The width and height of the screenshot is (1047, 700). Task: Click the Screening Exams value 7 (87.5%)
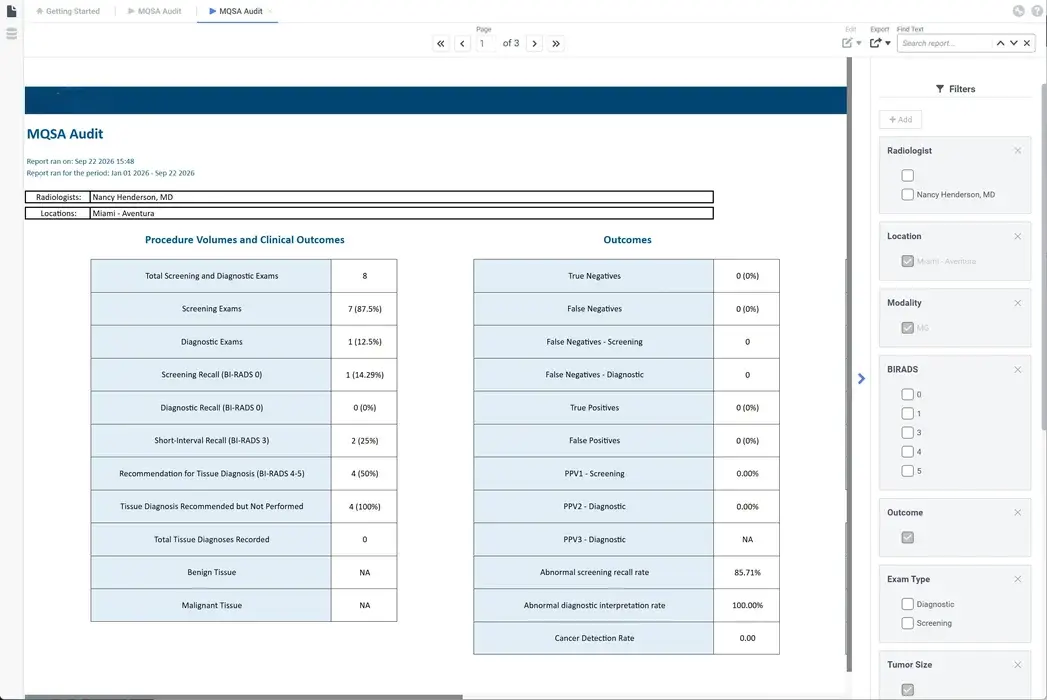point(365,309)
